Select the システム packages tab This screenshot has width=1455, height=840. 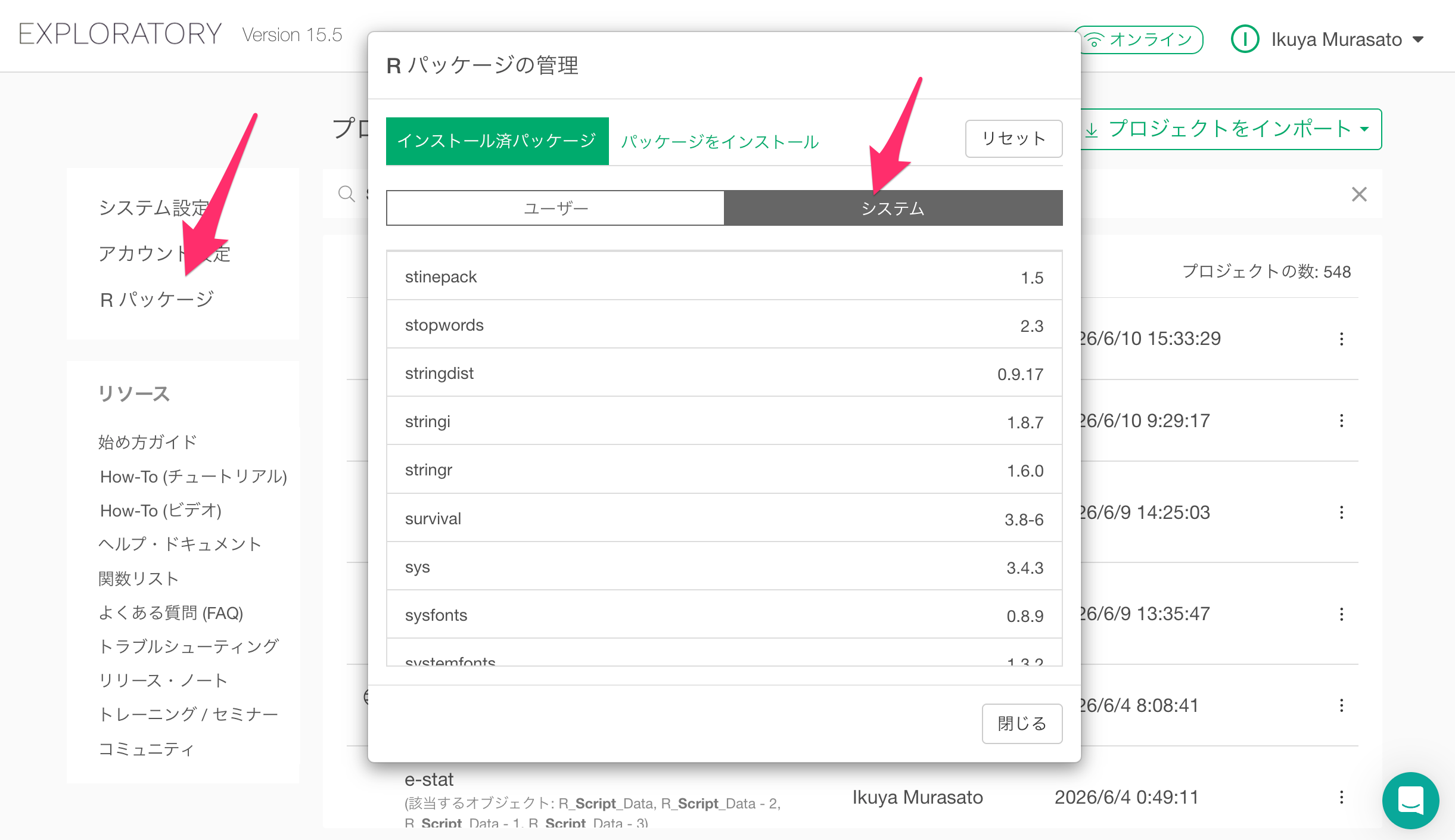click(893, 208)
